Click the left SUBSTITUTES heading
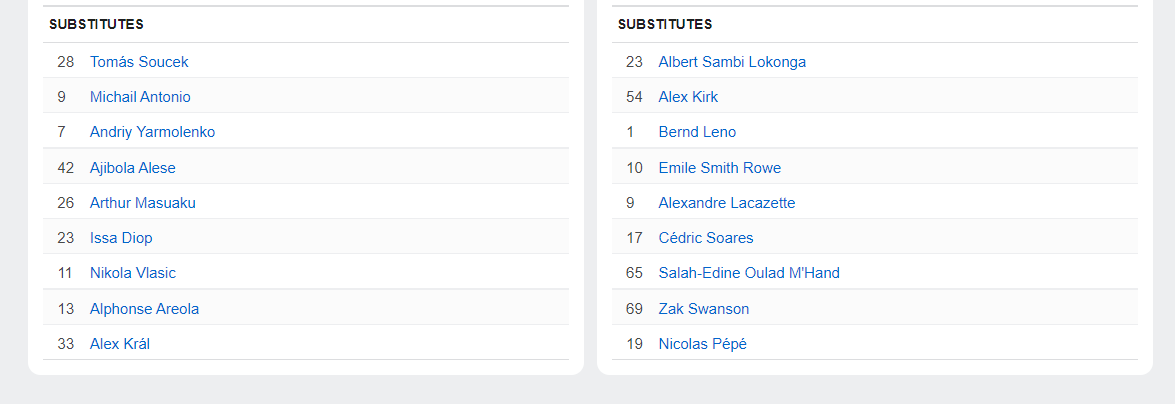The height and width of the screenshot is (404, 1175). pos(97,25)
